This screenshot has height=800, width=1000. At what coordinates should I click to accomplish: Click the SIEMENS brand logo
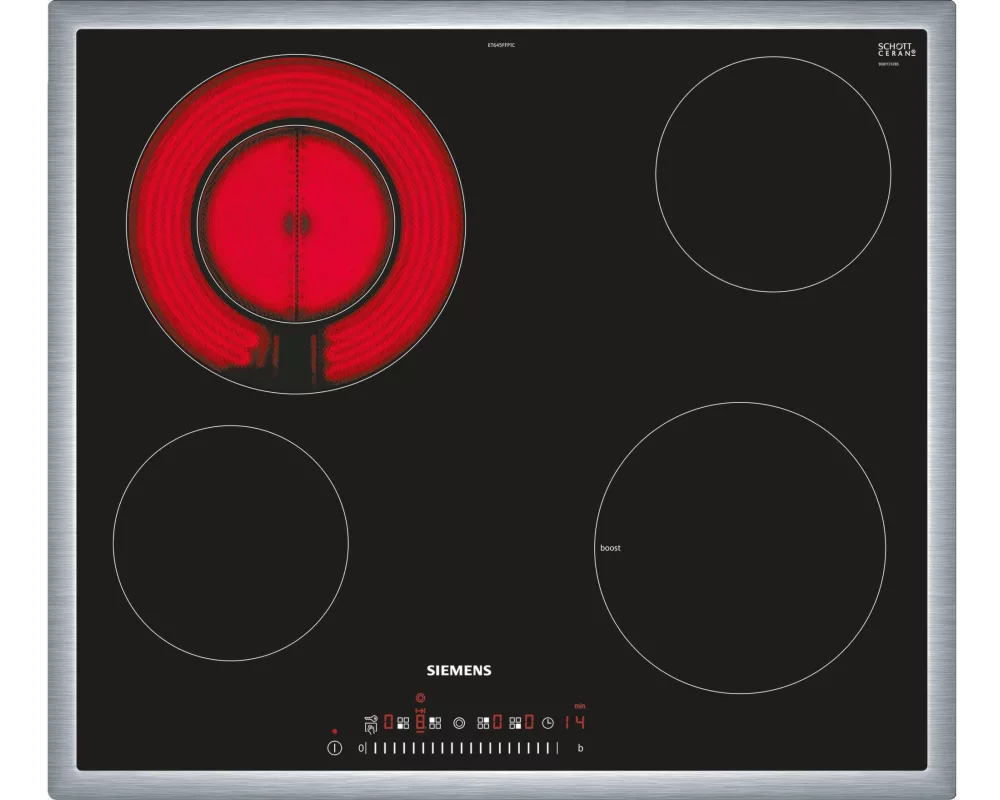tap(460, 671)
